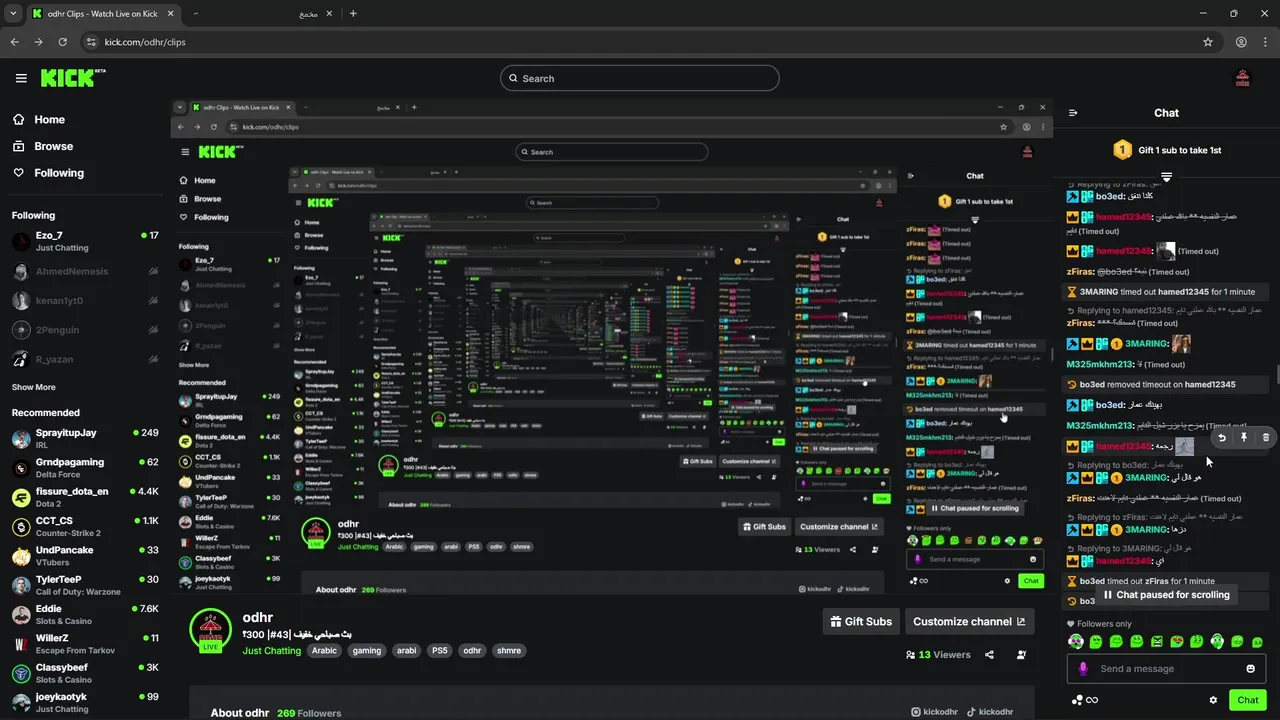Reload the browser page
1280x720 pixels.
coord(62,42)
